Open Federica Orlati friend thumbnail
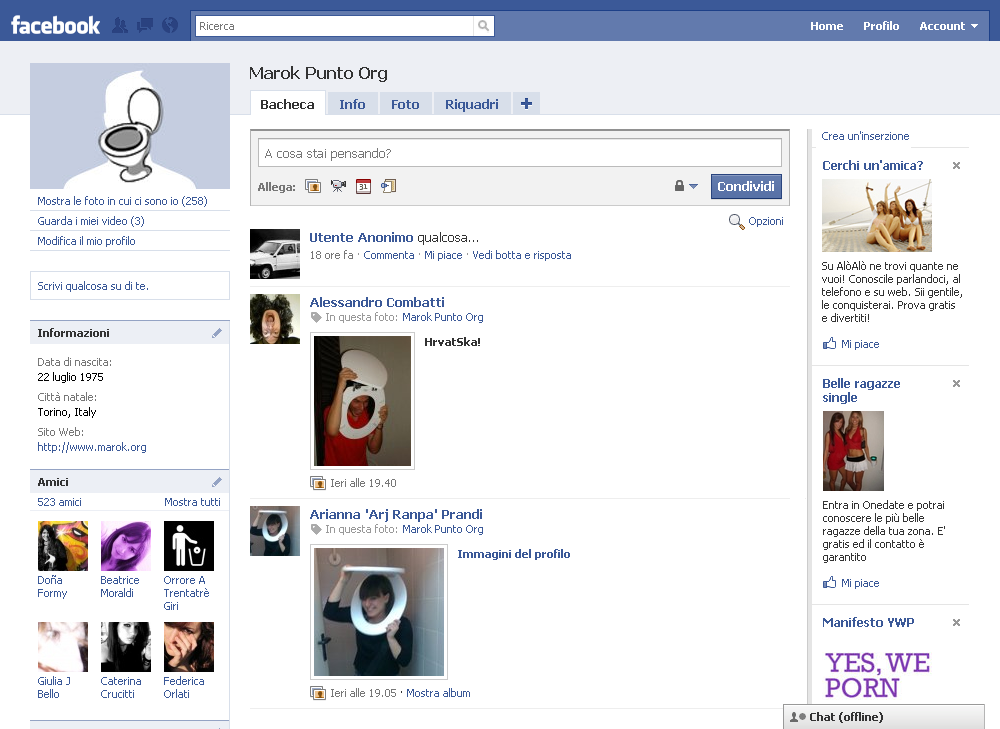1000x729 pixels. coord(189,647)
